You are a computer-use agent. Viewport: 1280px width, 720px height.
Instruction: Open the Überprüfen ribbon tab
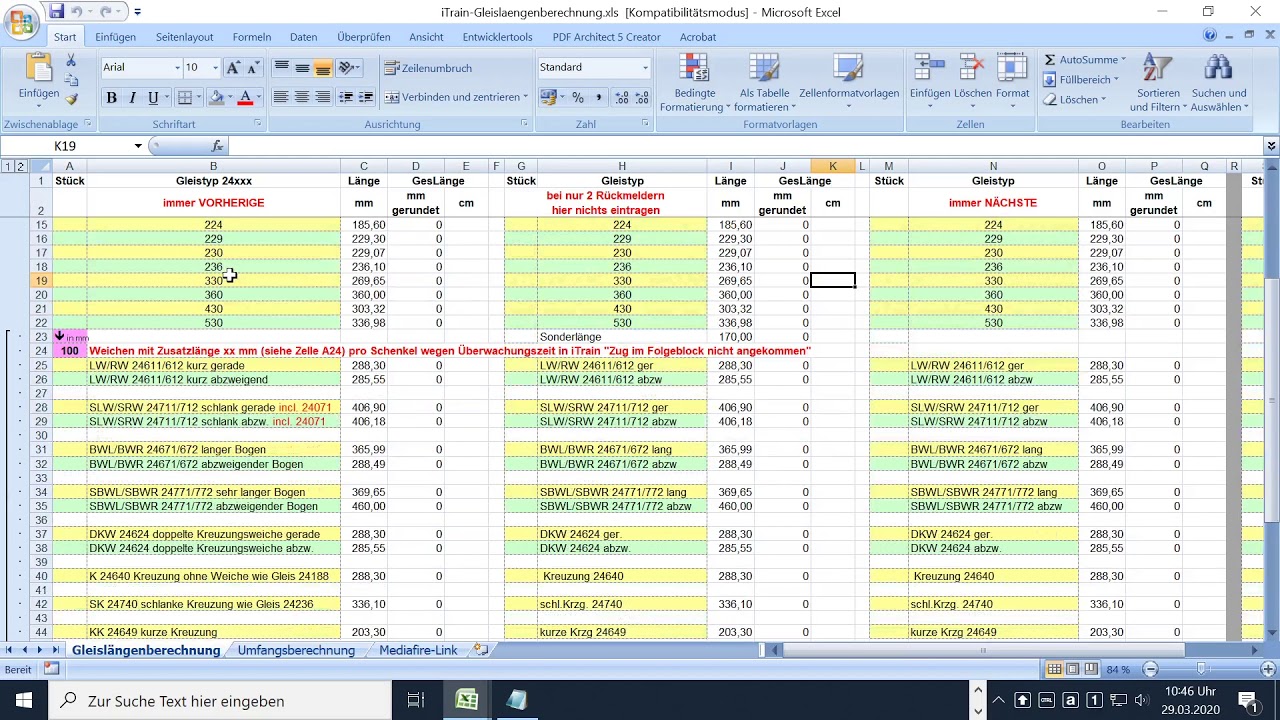pos(364,37)
